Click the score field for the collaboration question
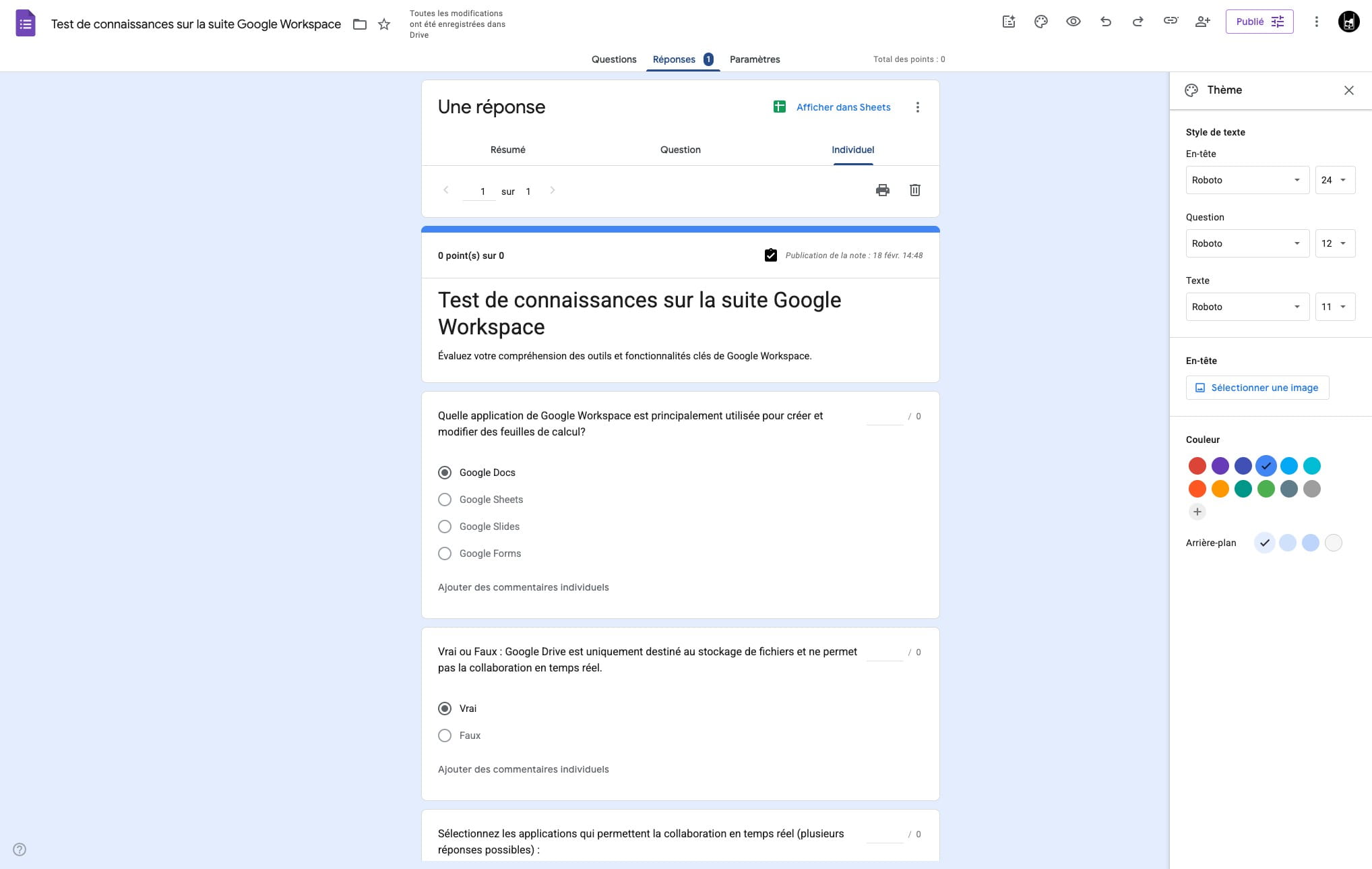Screen dimensions: 1372x869 pos(884,835)
